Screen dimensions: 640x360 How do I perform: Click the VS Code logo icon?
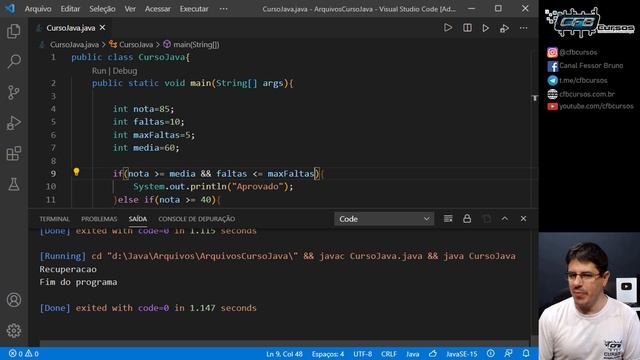[x=10, y=8]
